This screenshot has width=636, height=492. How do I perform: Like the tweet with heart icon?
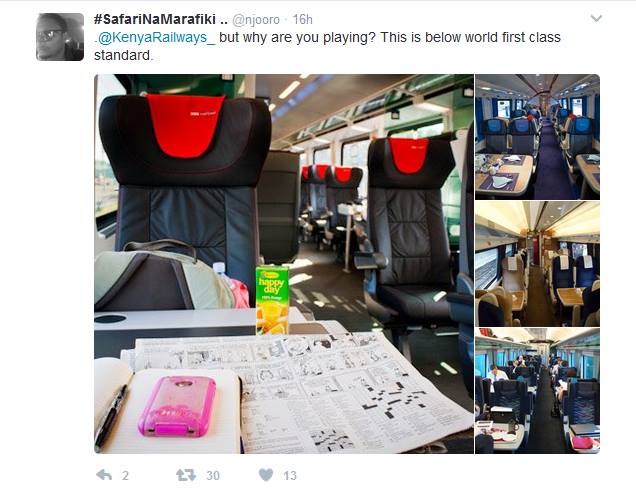[266, 475]
